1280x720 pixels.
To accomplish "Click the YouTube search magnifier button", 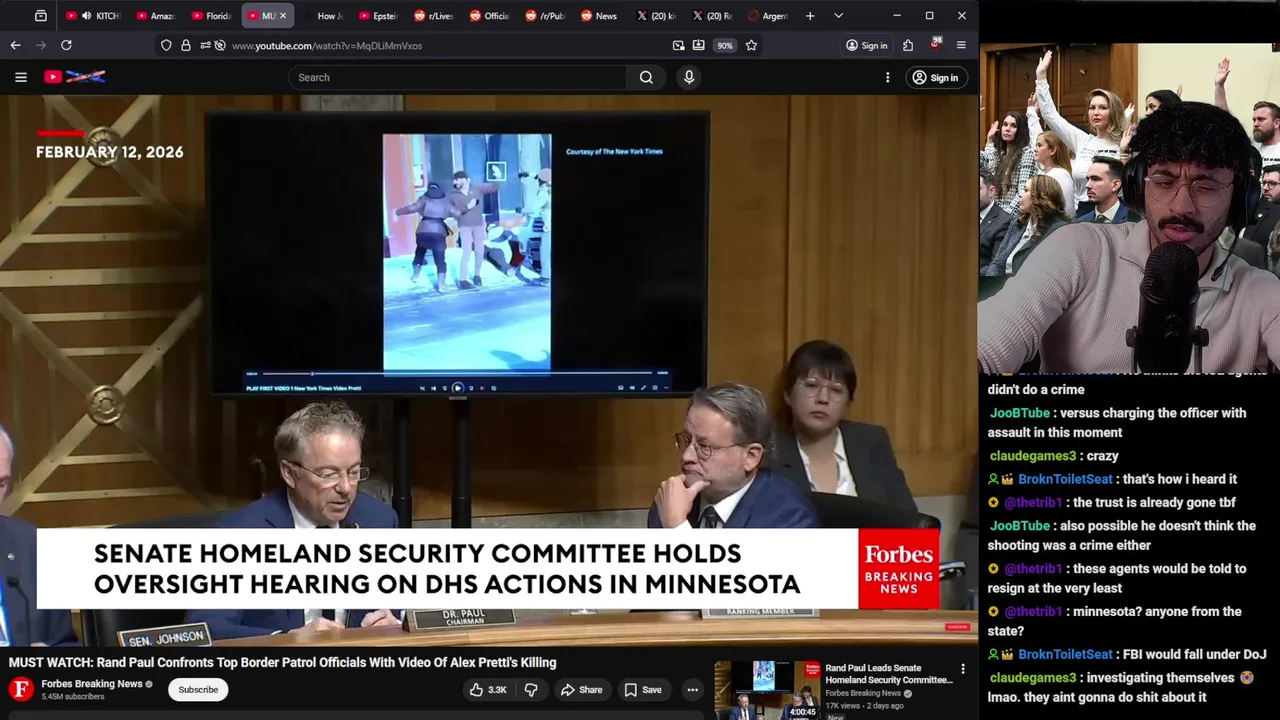I will pos(646,77).
